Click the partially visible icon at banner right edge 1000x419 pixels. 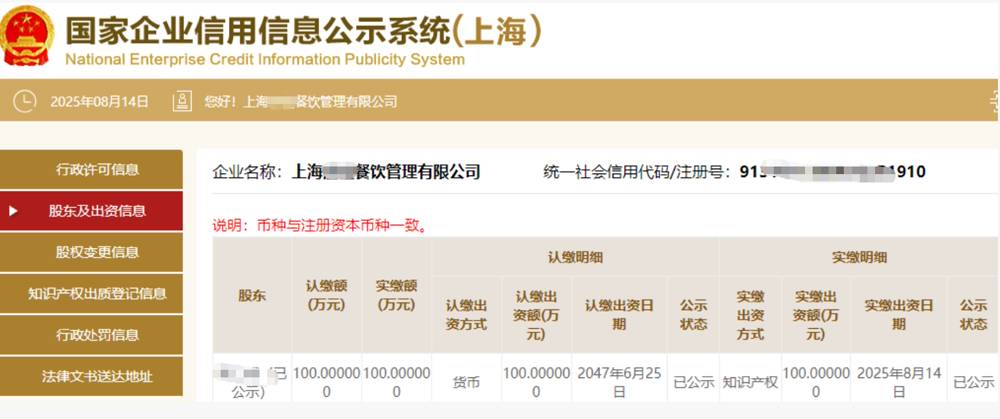994,101
